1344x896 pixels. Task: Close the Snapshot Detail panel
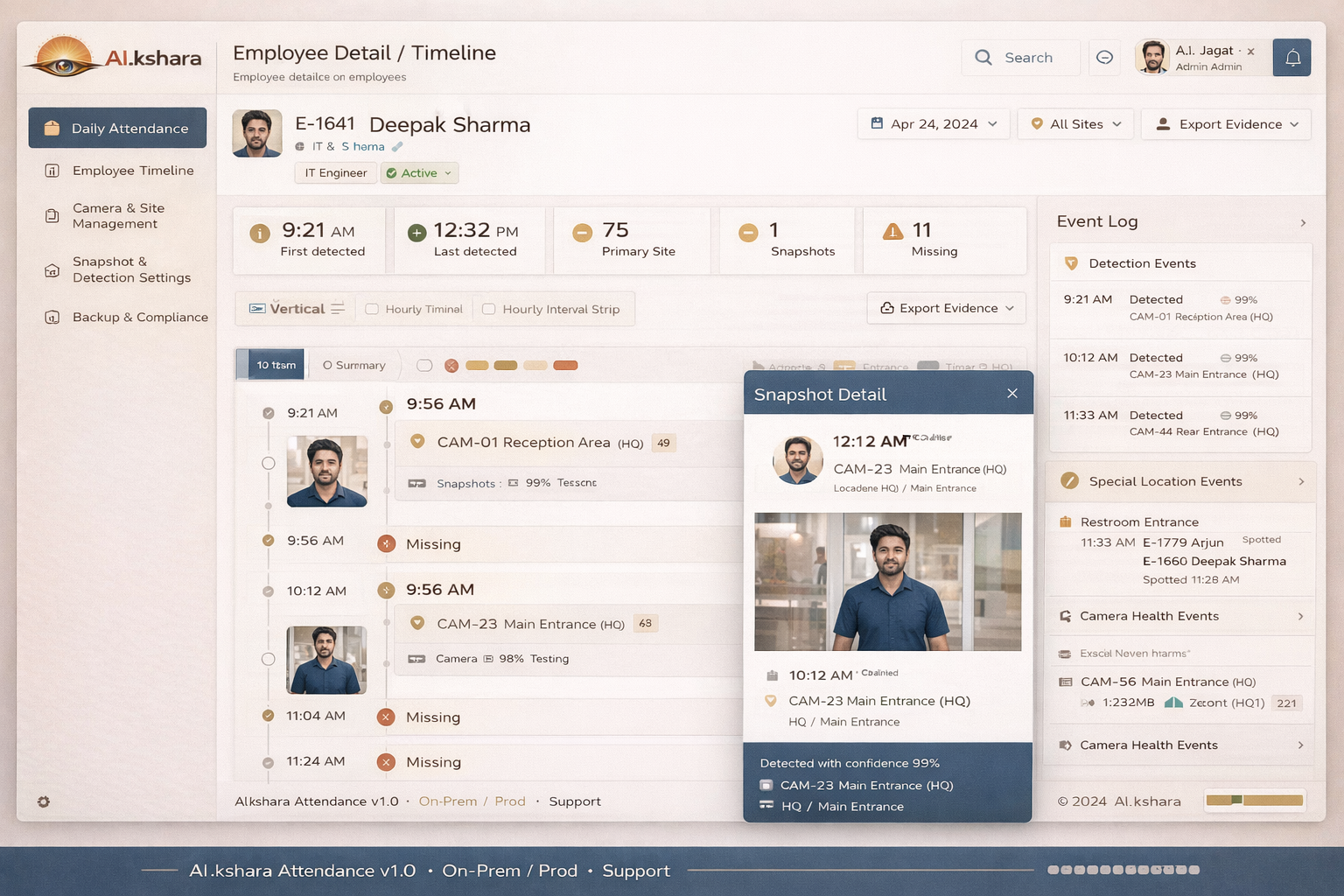click(1012, 394)
